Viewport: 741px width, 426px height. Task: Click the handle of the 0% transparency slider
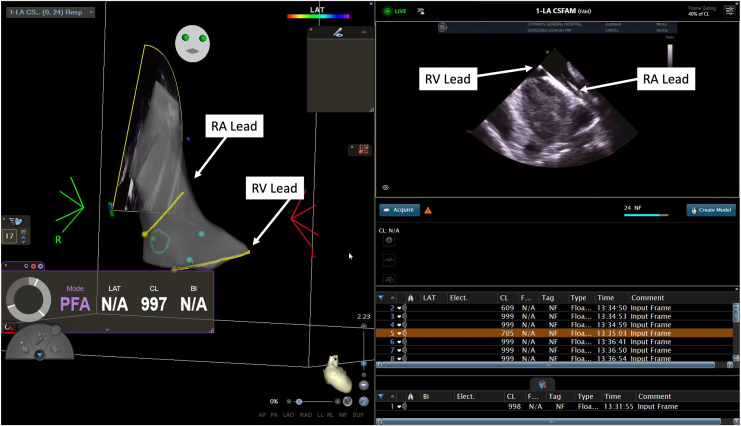(299, 401)
